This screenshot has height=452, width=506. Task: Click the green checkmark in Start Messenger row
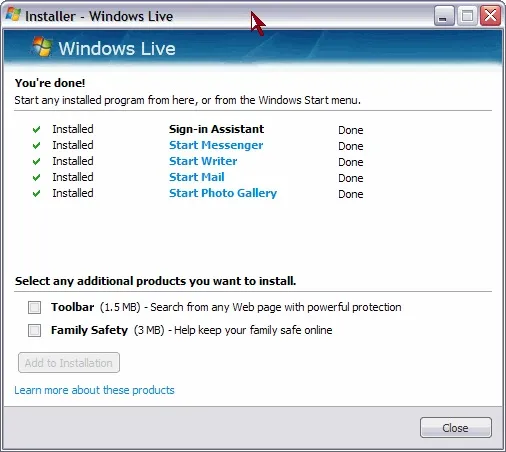click(x=36, y=145)
